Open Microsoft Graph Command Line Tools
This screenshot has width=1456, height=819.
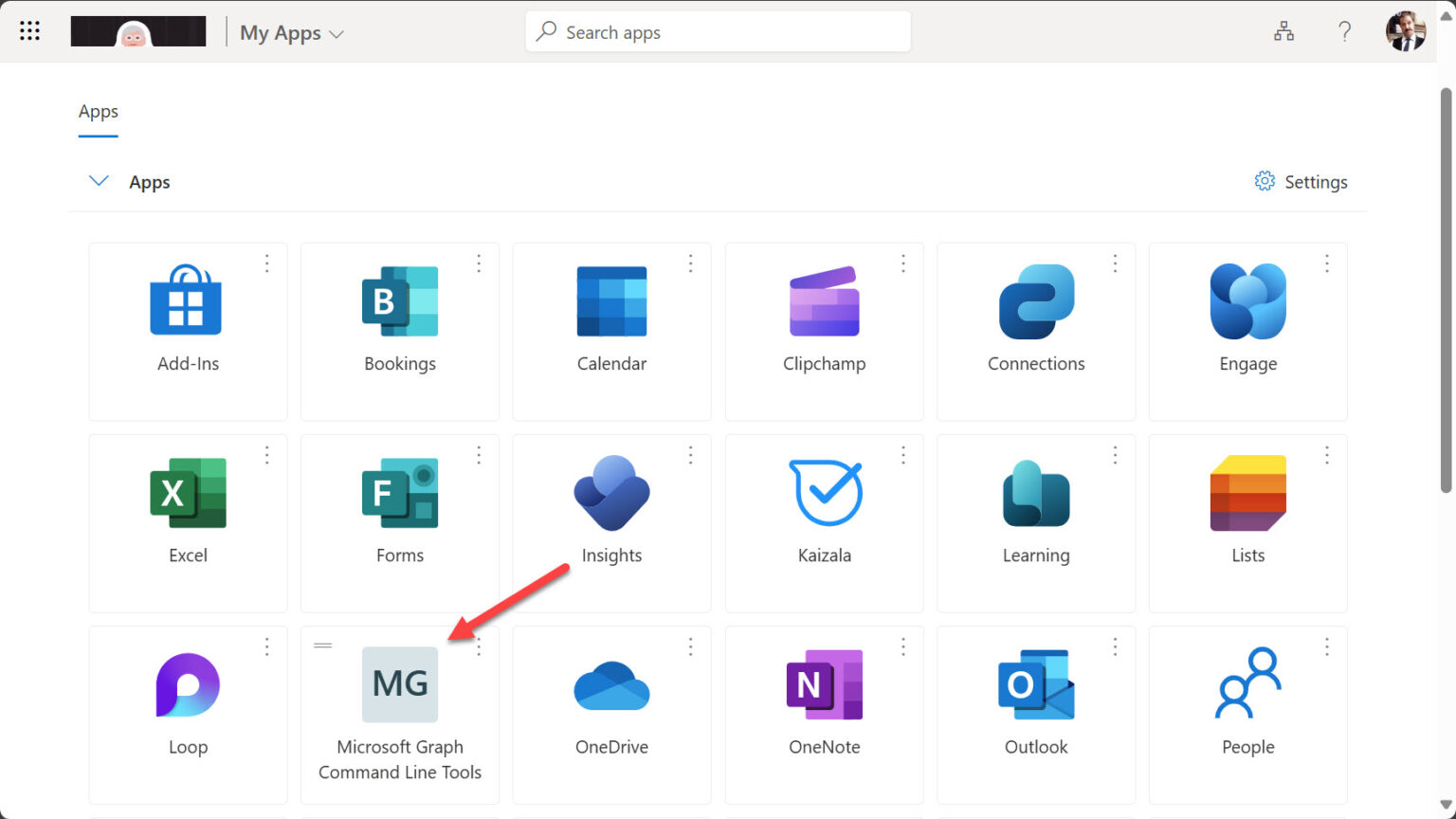coord(399,684)
